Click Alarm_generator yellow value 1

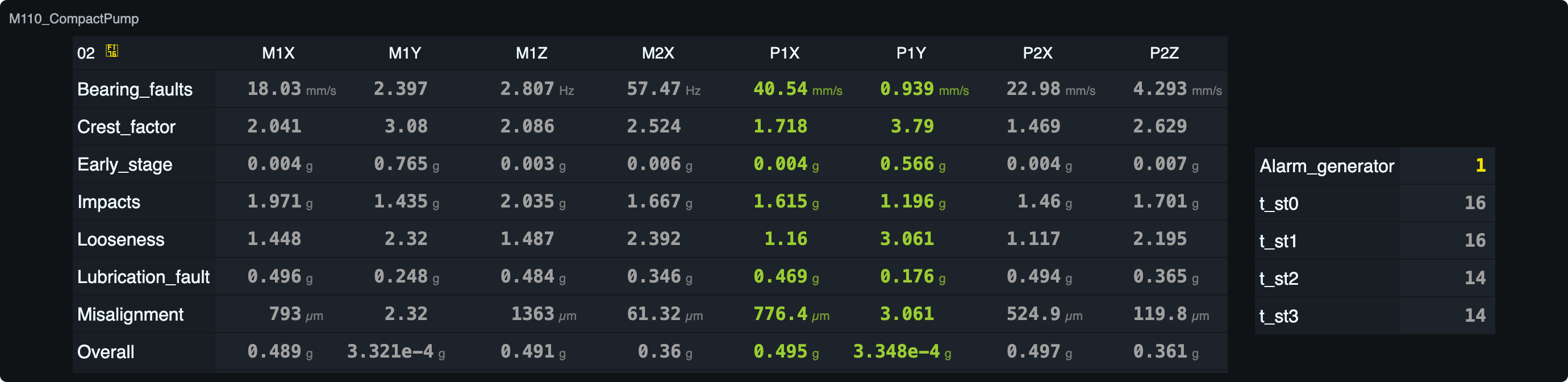(1481, 165)
